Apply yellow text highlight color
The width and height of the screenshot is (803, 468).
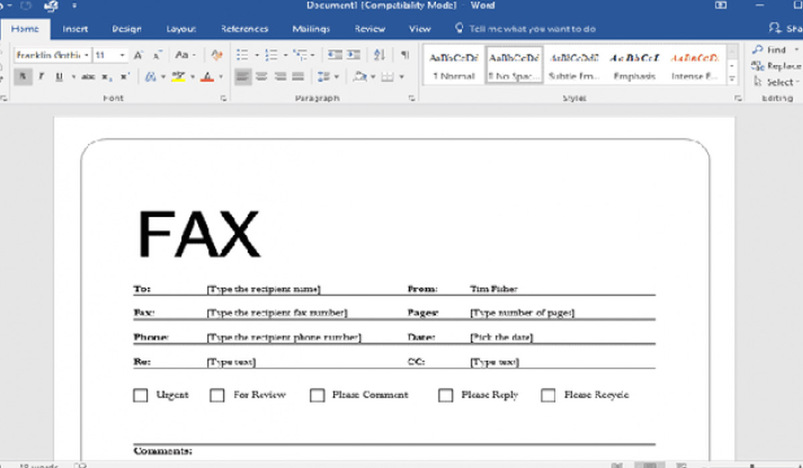tap(178, 77)
